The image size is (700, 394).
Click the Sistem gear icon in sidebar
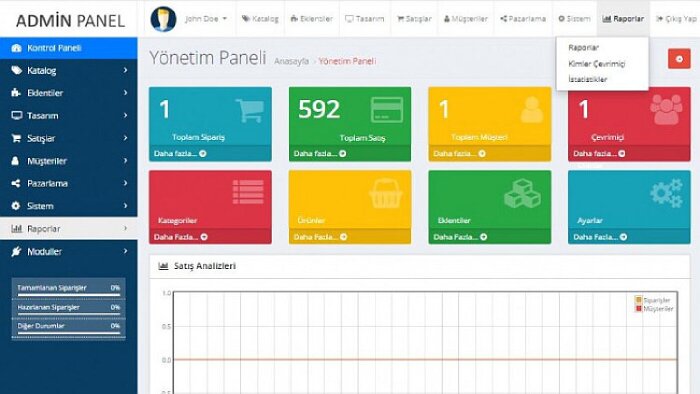16,206
